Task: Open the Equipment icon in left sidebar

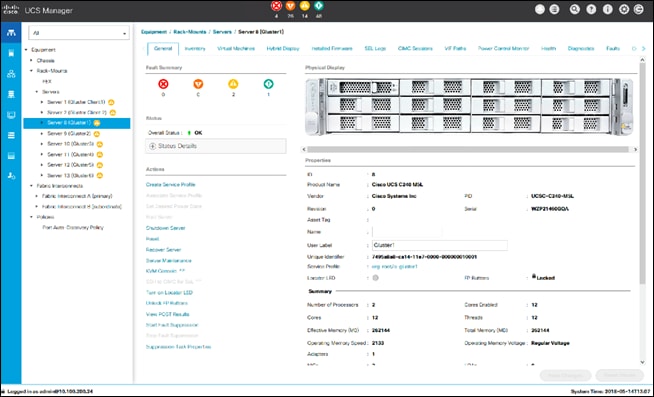Action: click(11, 33)
